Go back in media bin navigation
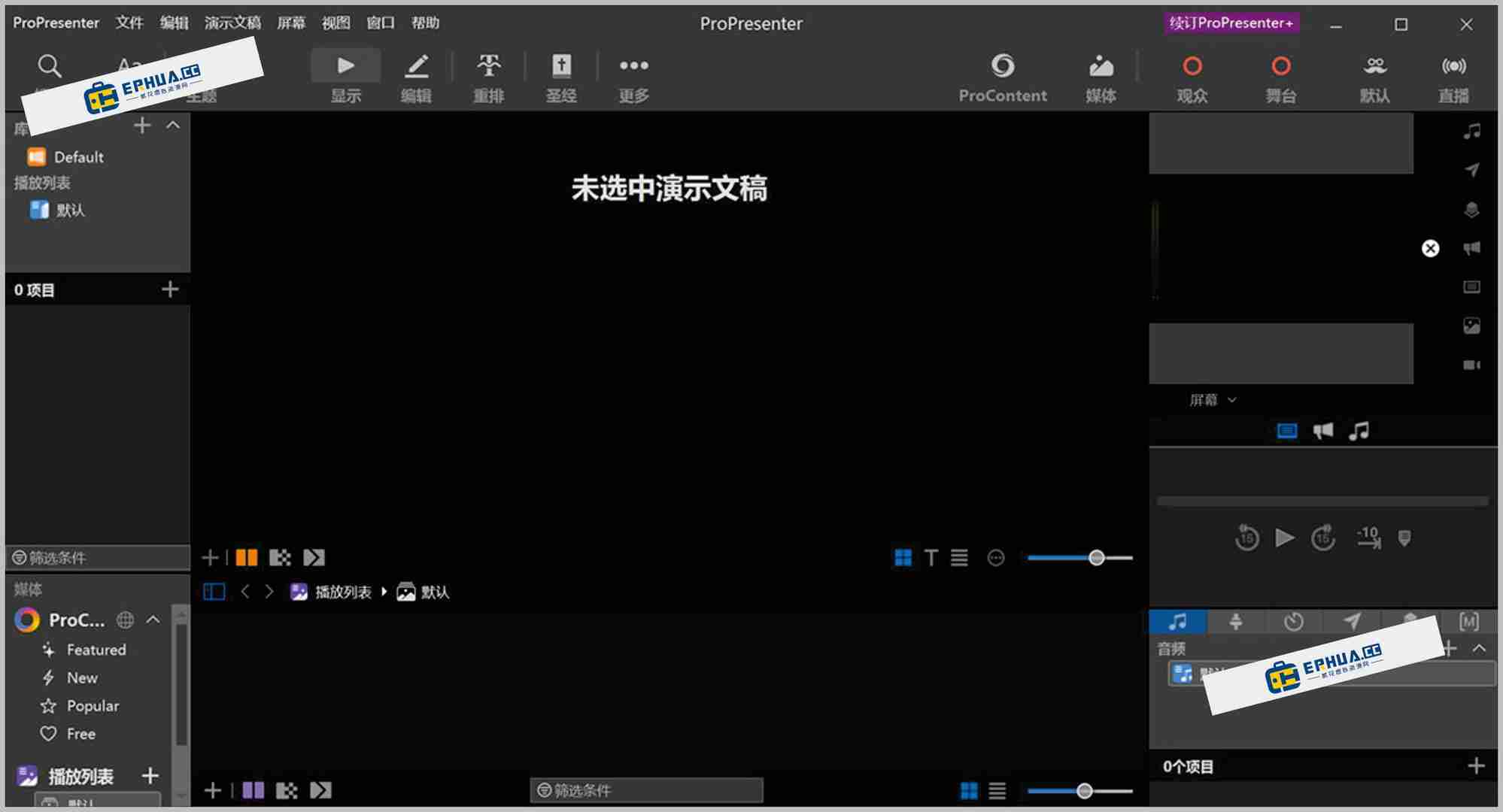The image size is (1503, 812). tap(245, 592)
